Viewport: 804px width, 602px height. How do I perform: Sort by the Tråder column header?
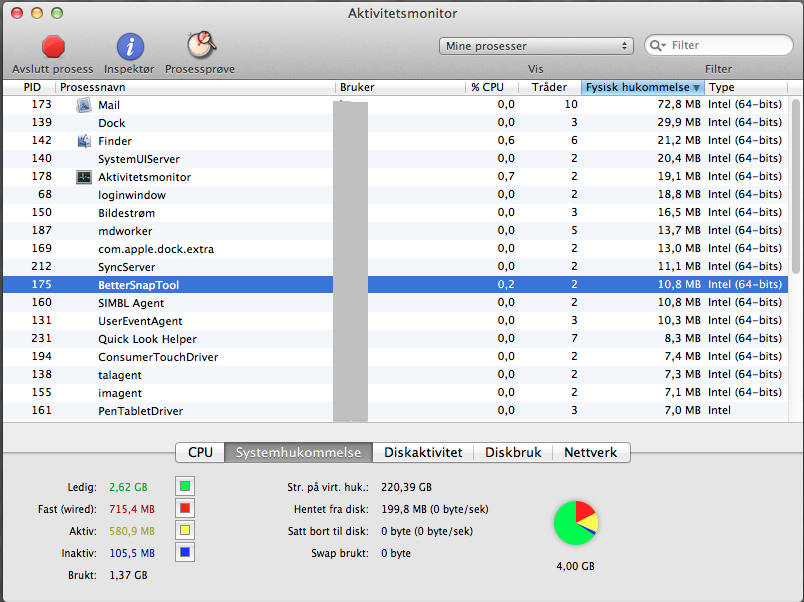pyautogui.click(x=549, y=87)
